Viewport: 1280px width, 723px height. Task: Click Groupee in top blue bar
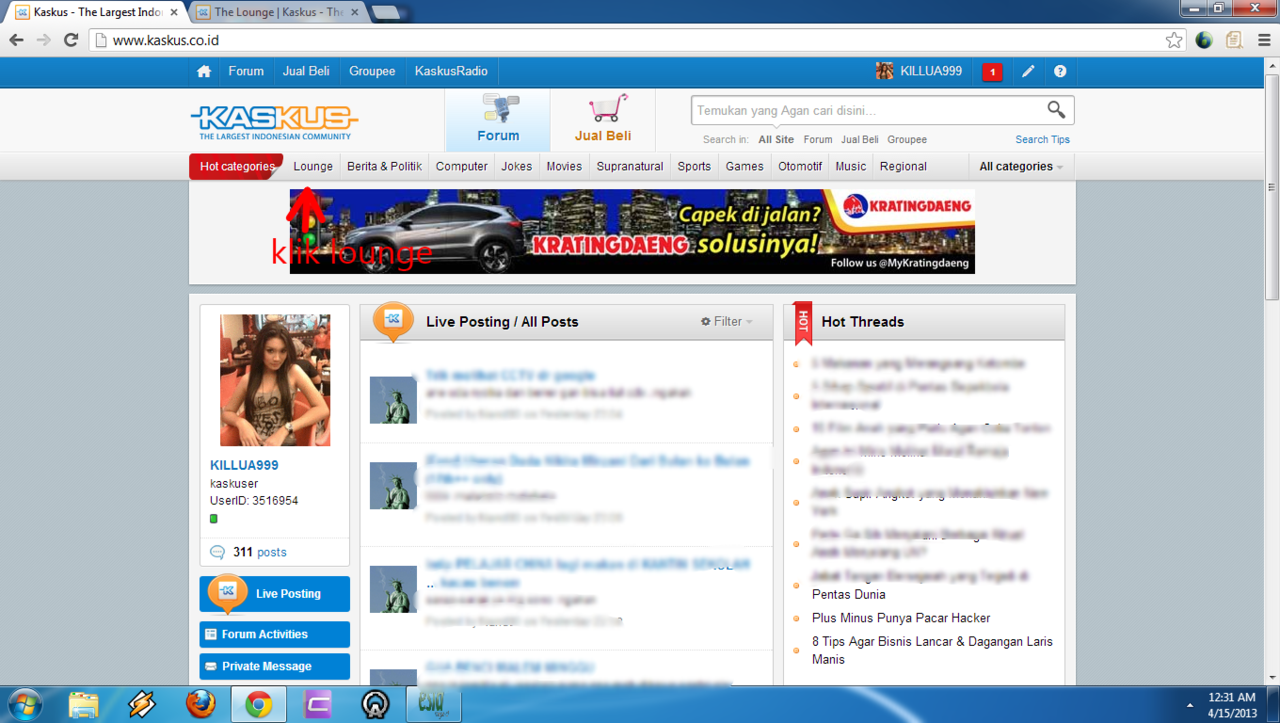[x=372, y=71]
